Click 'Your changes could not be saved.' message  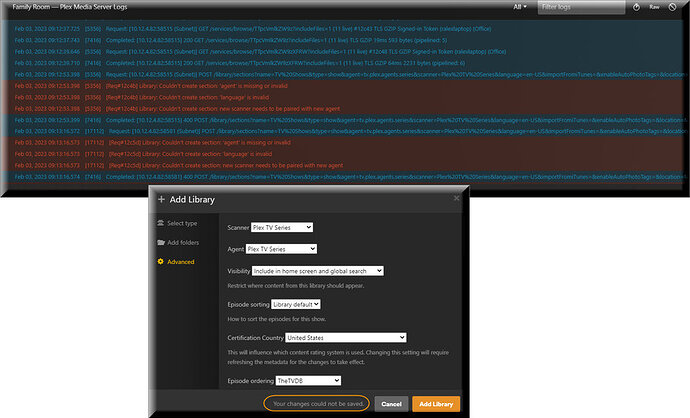(x=318, y=403)
